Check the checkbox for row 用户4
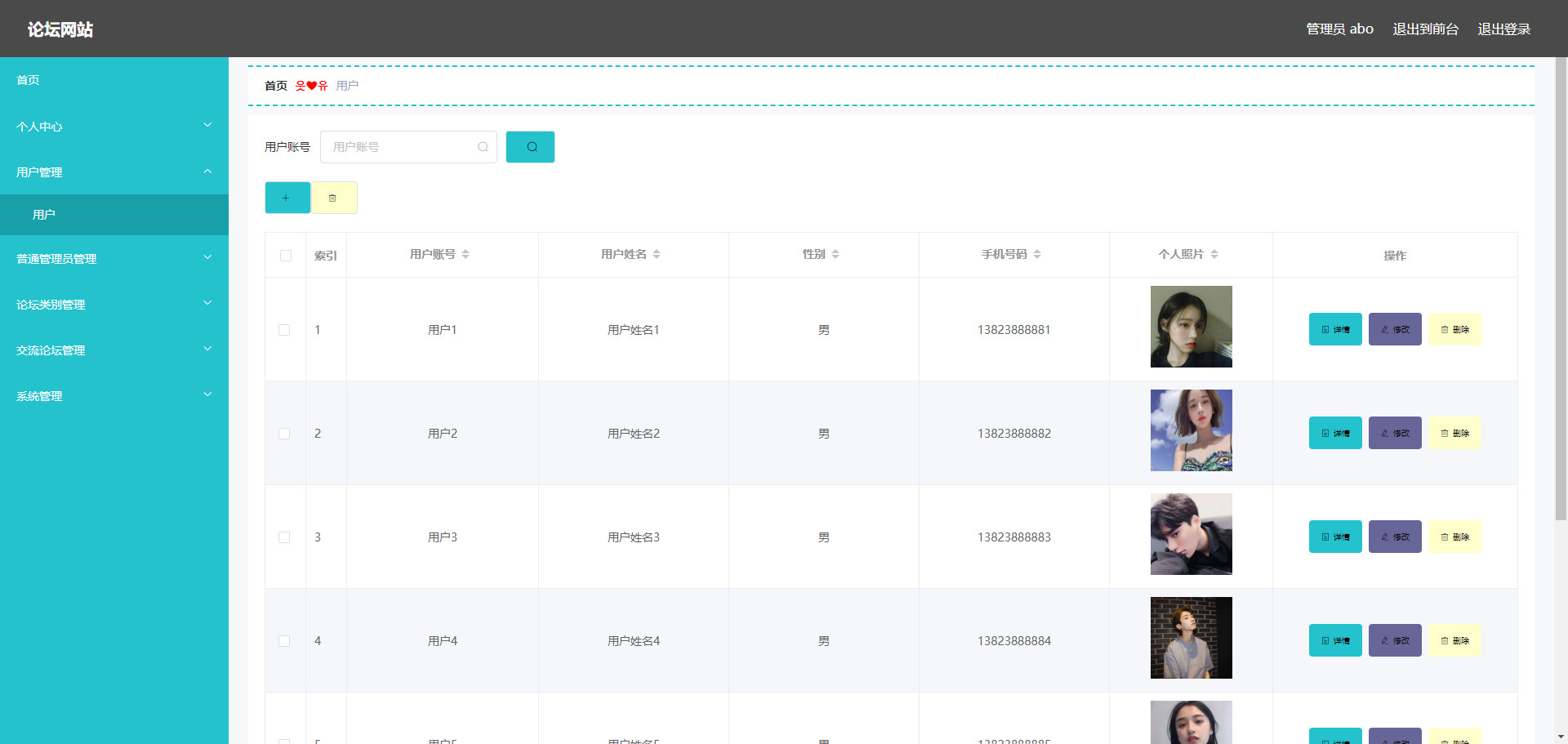The width and height of the screenshot is (1568, 744). pyautogui.click(x=284, y=641)
